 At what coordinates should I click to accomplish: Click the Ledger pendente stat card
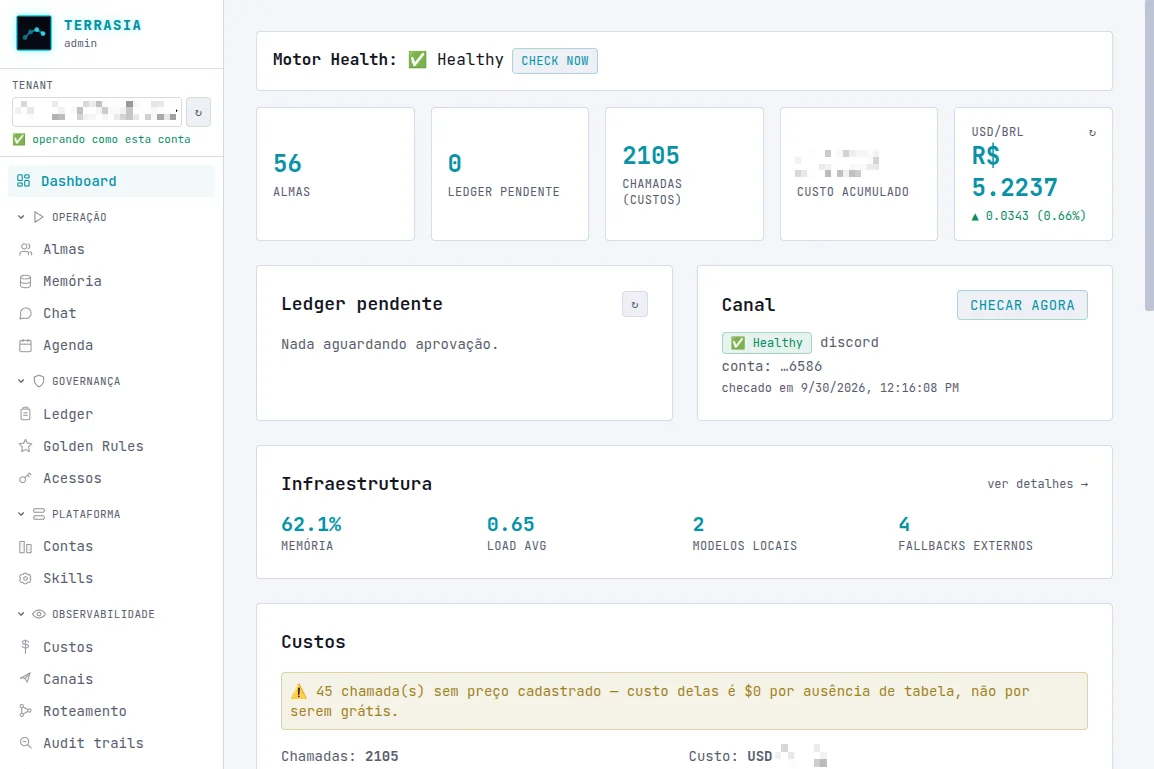pyautogui.click(x=510, y=174)
